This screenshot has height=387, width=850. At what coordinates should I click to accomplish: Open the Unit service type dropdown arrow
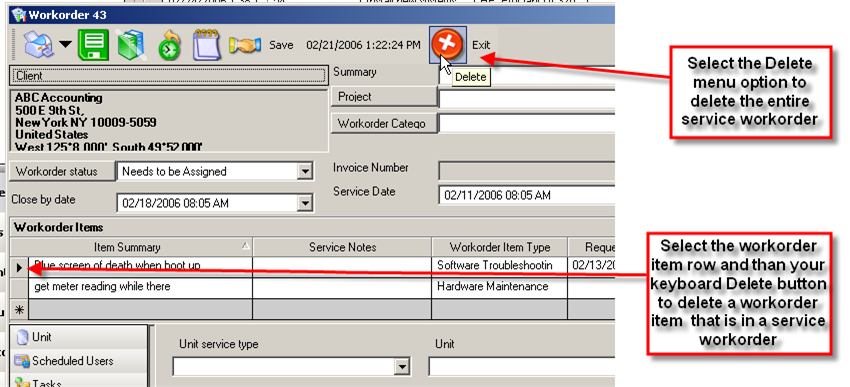[402, 367]
